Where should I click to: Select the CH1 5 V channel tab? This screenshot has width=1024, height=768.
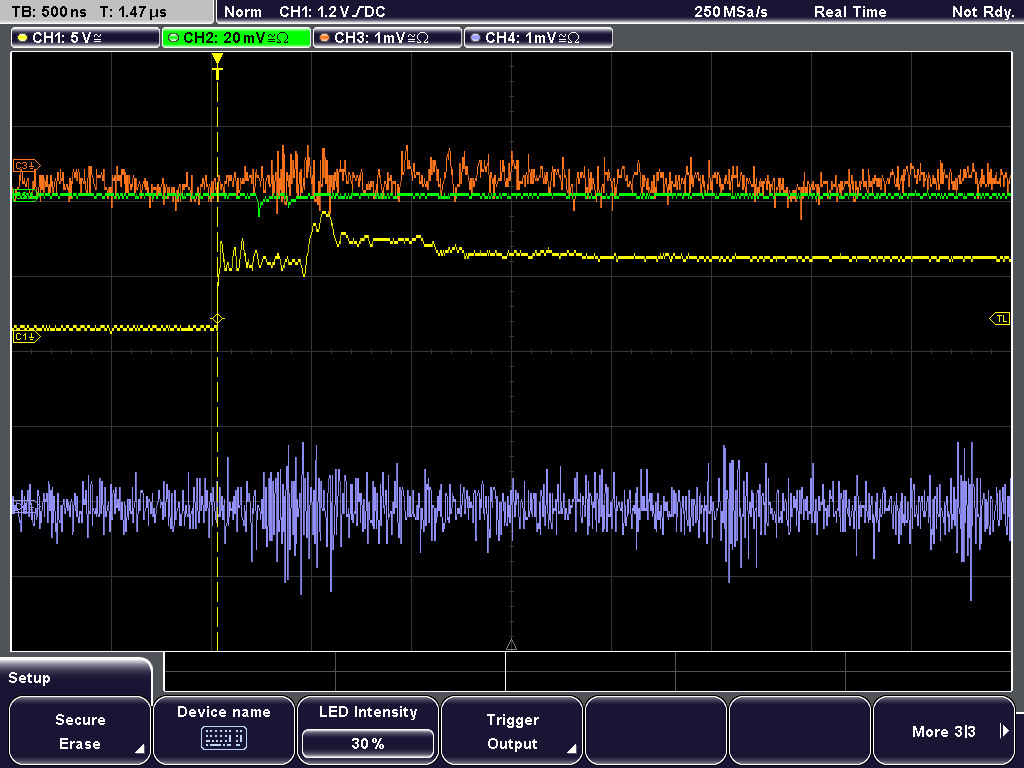[x=86, y=38]
